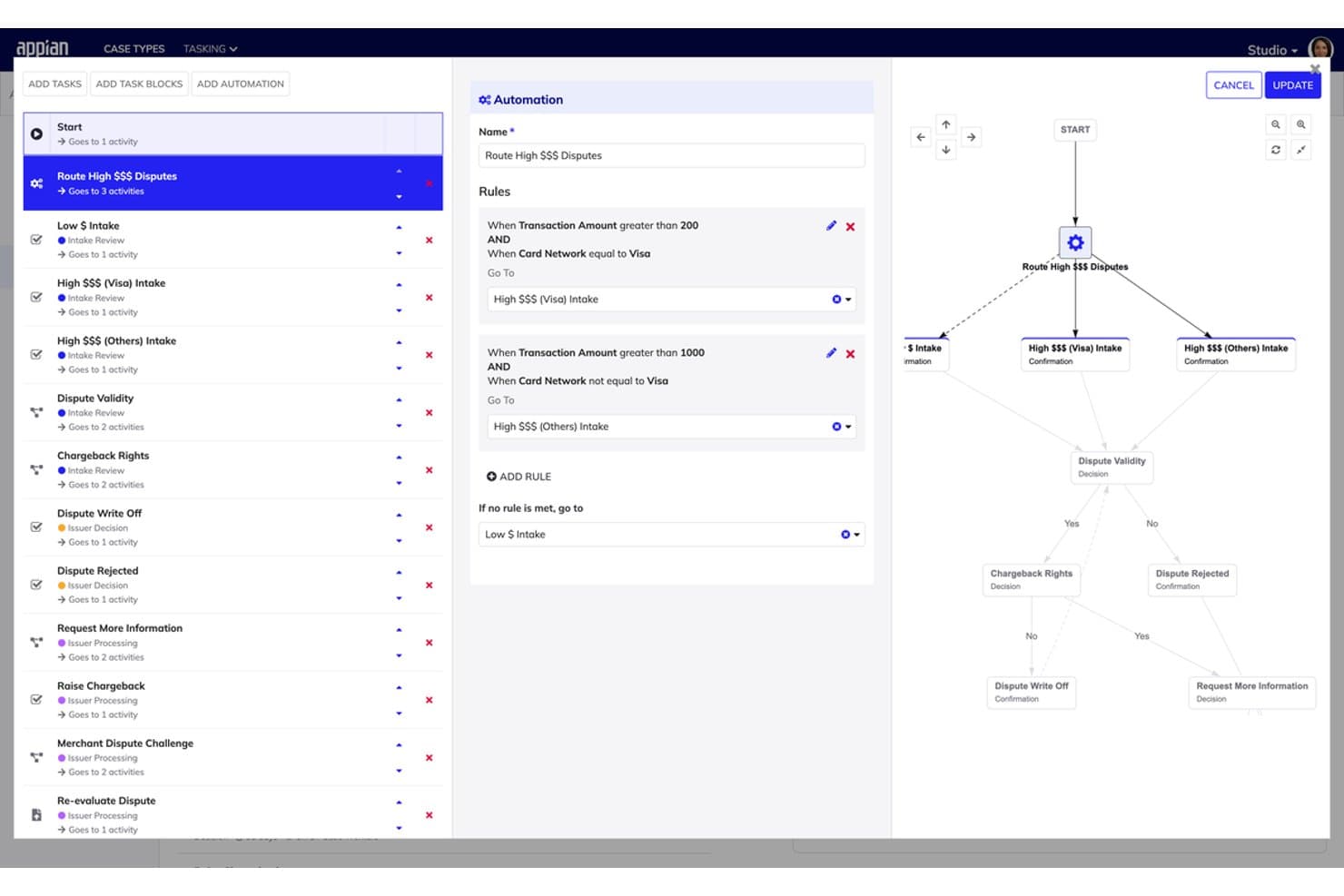1344x896 pixels.
Task: Click the Add Tasks button
Action: pos(54,84)
